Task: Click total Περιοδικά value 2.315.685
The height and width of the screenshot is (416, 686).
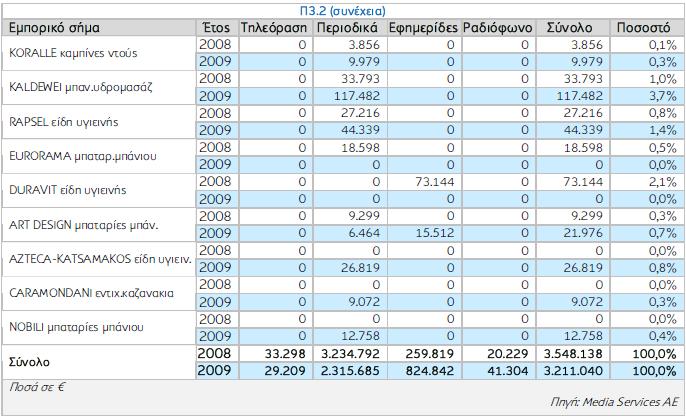Action: pyautogui.click(x=350, y=371)
